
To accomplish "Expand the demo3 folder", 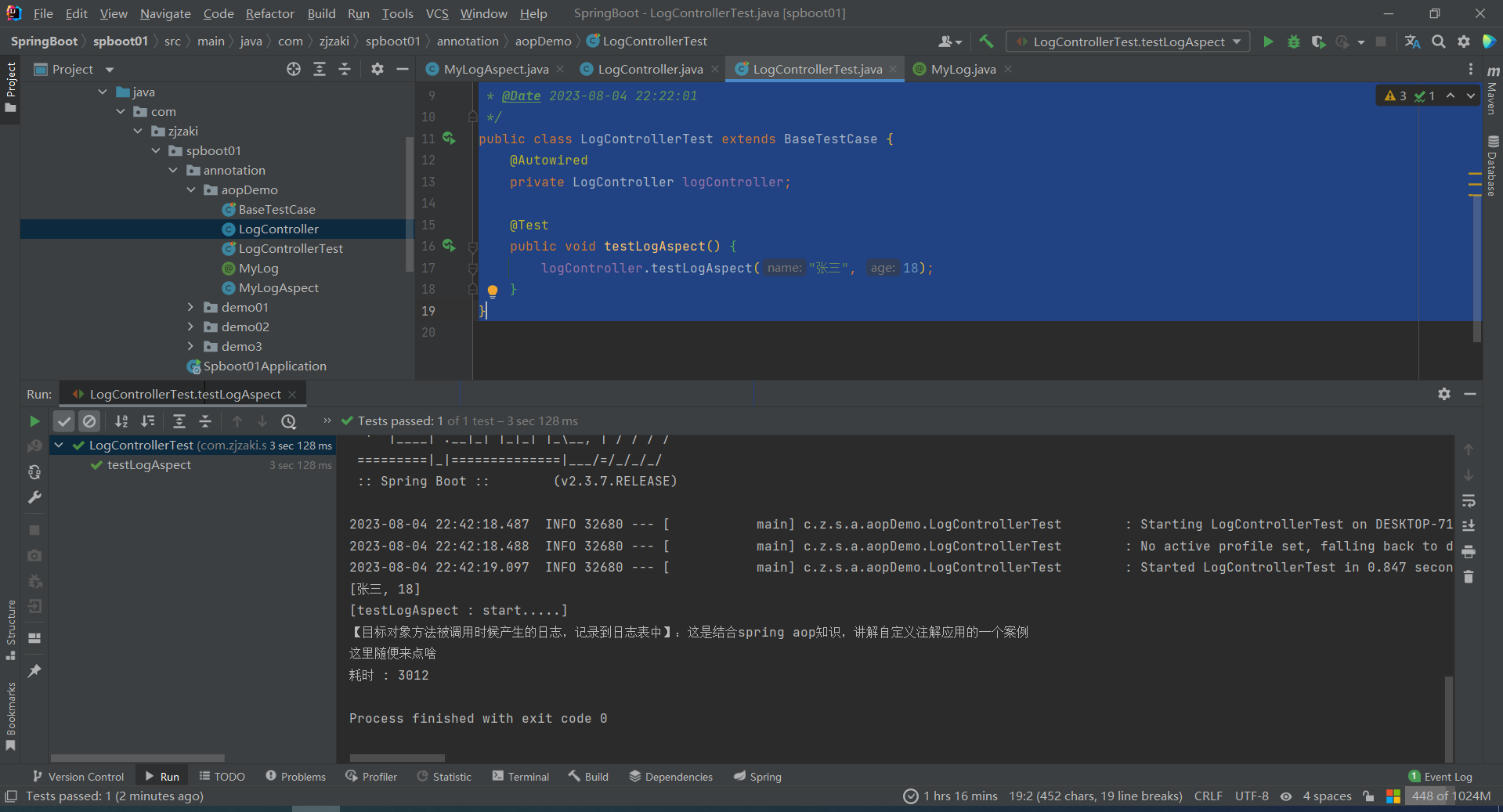I will pos(191,346).
